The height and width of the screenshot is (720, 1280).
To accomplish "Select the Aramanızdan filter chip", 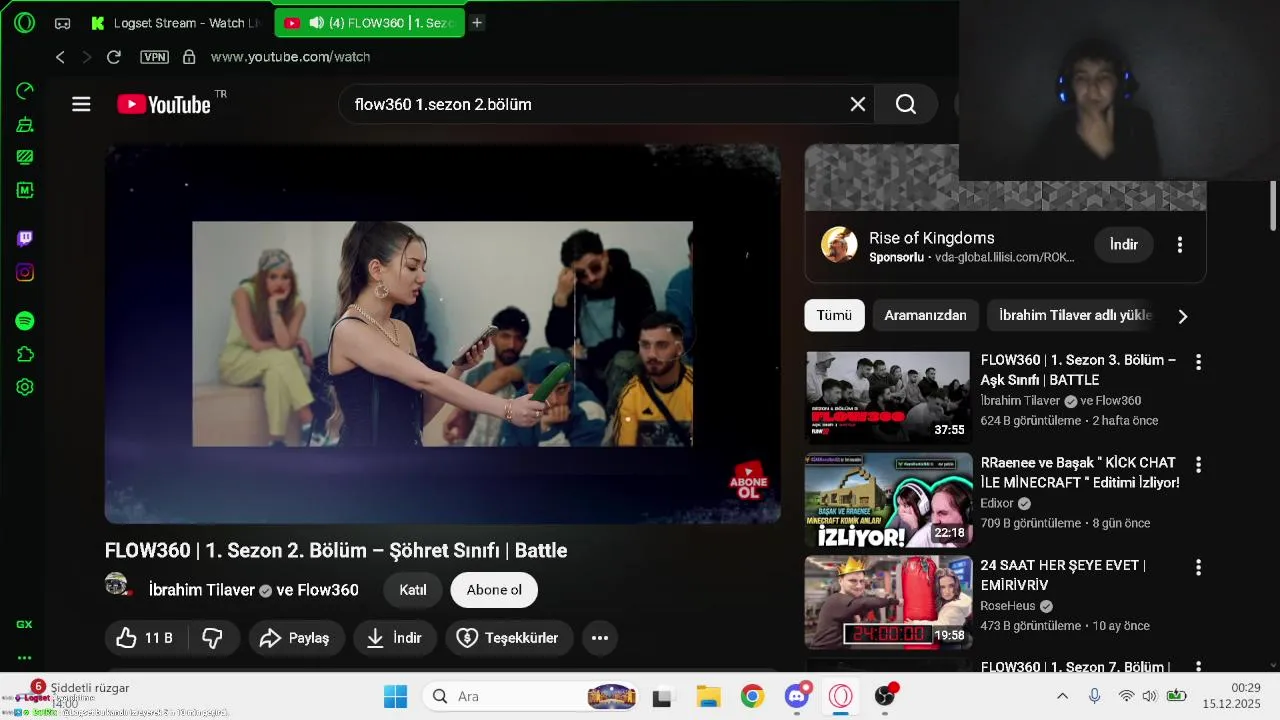I will click(x=925, y=315).
